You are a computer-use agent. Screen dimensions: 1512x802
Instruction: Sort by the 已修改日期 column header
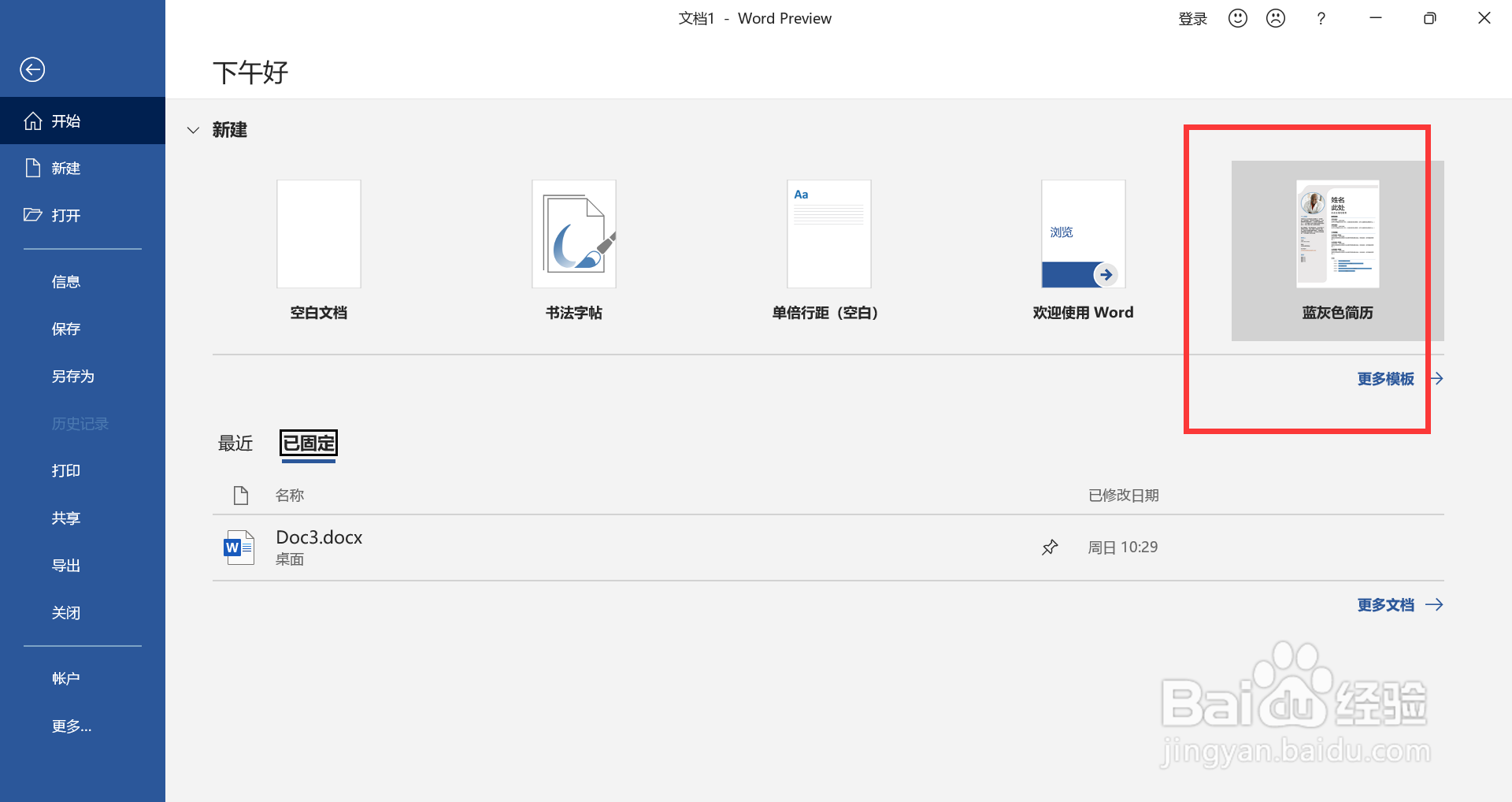click(x=1124, y=496)
